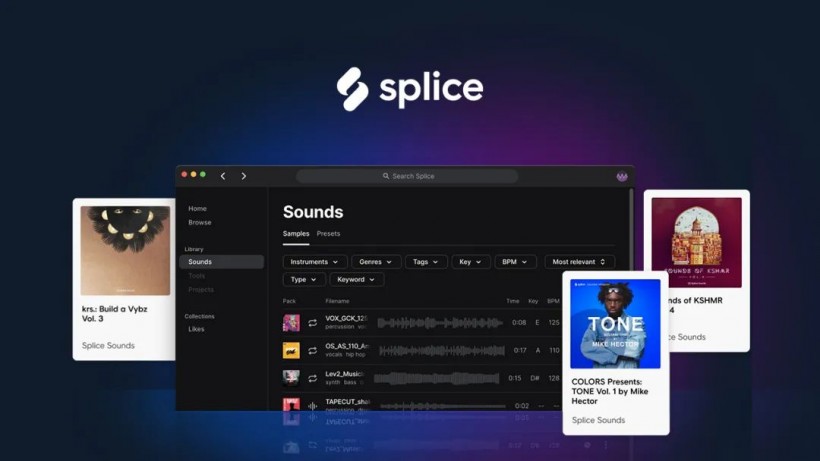This screenshot has height=461, width=820.
Task: Expand the Keyword filter dropdown
Action: click(357, 280)
